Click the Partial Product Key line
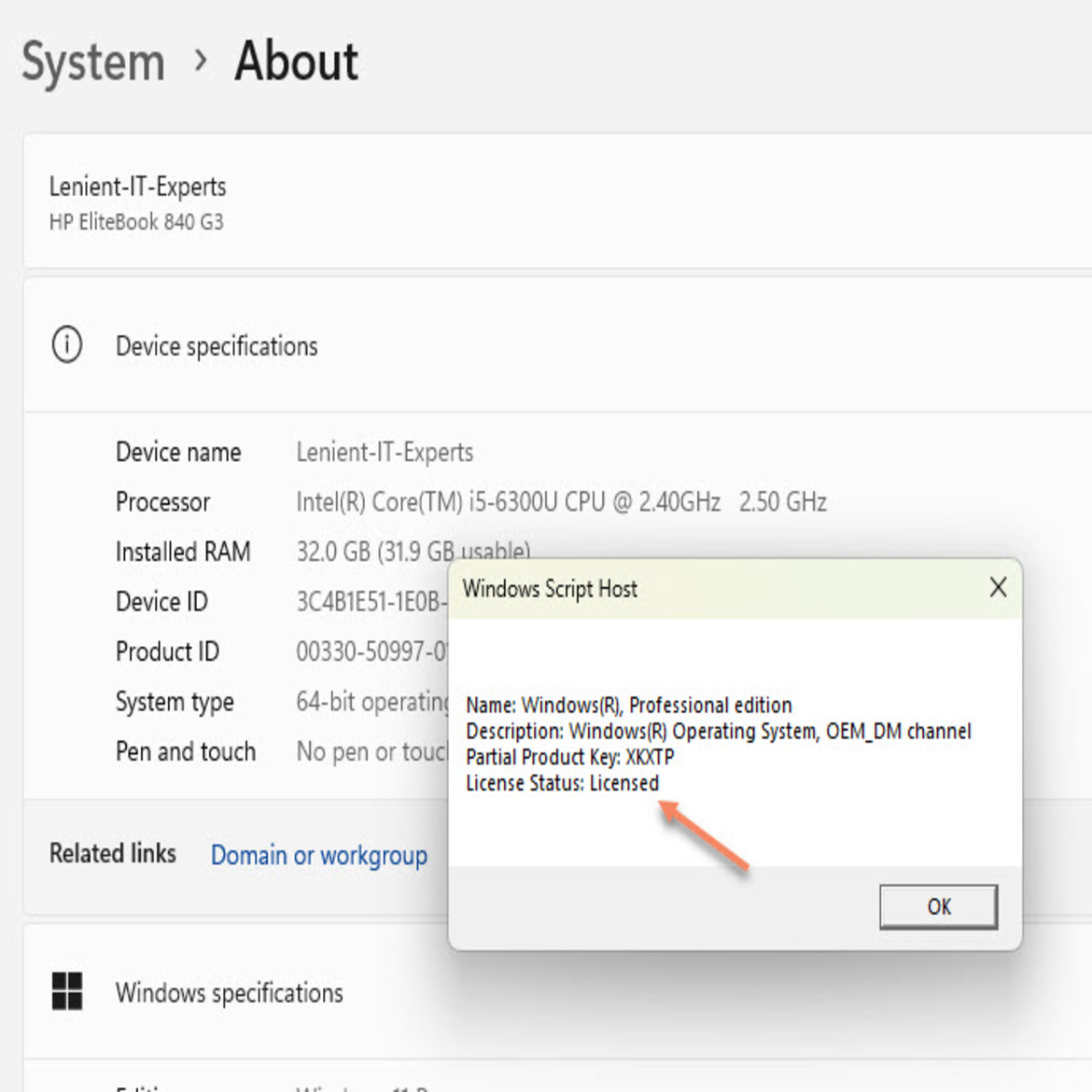Image resolution: width=1092 pixels, height=1092 pixels. (569, 757)
